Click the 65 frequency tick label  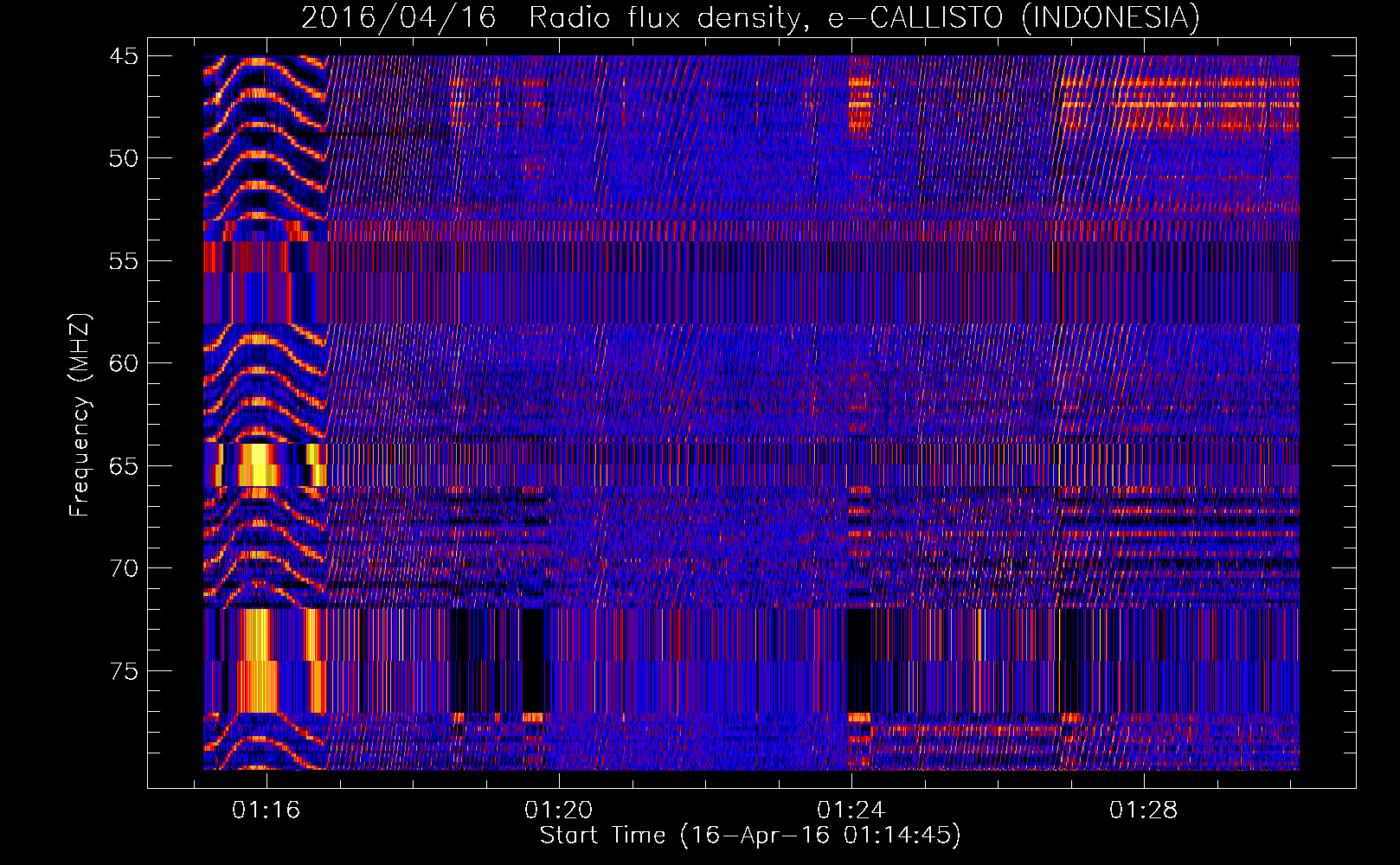124,466
